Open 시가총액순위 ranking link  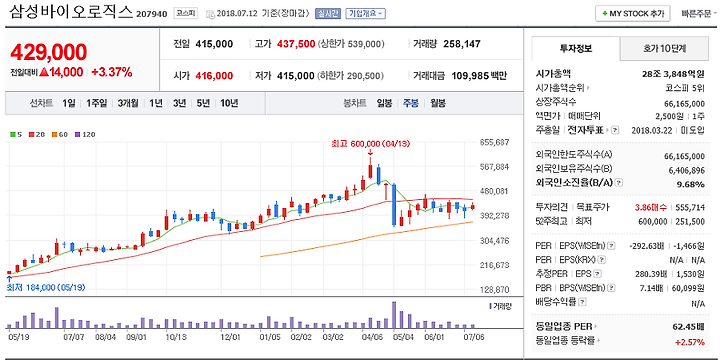click(x=562, y=88)
